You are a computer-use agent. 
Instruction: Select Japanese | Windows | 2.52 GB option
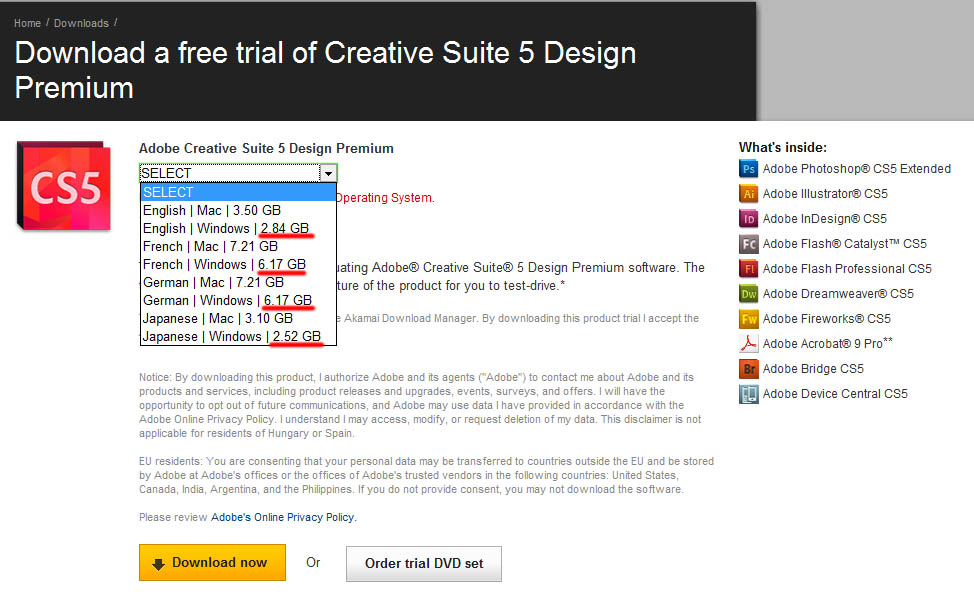tap(238, 337)
